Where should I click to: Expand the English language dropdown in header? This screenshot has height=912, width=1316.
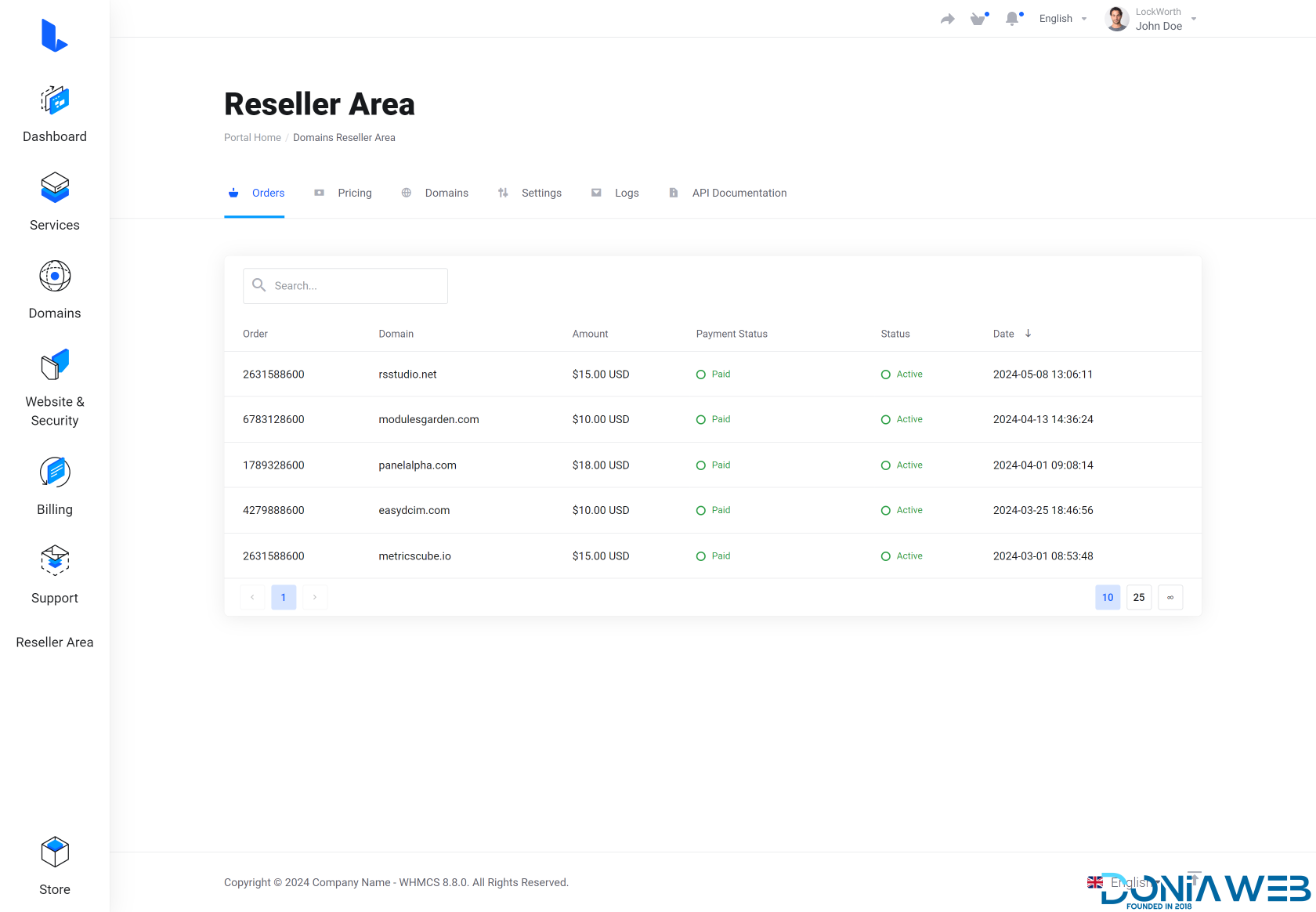click(1063, 19)
